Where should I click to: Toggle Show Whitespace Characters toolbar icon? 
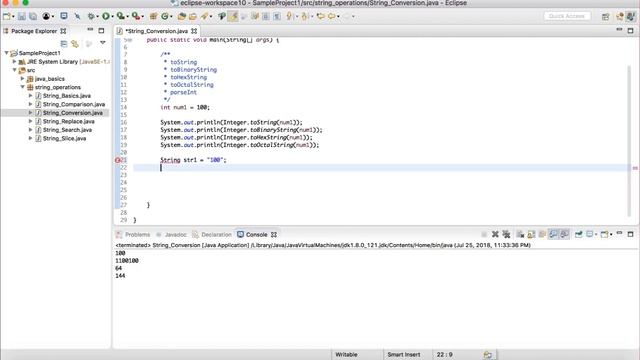tap(277, 16)
